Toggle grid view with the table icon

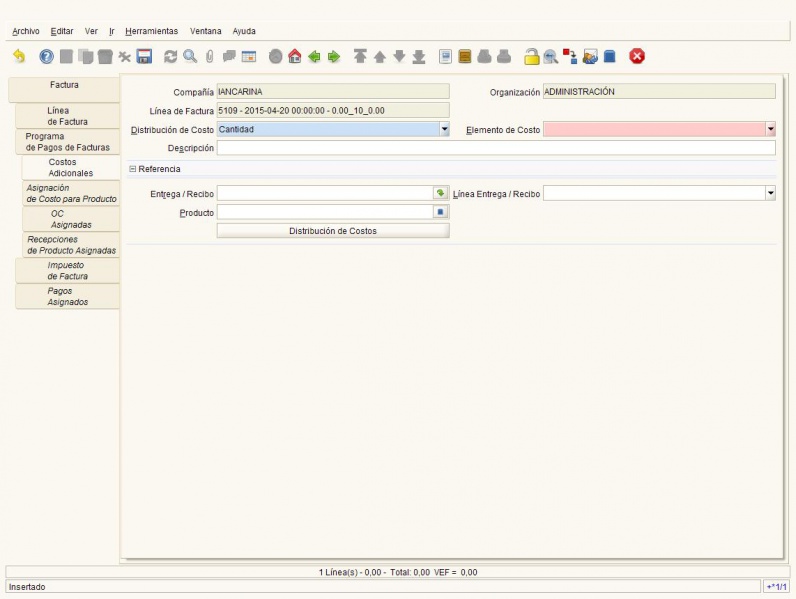click(x=249, y=56)
